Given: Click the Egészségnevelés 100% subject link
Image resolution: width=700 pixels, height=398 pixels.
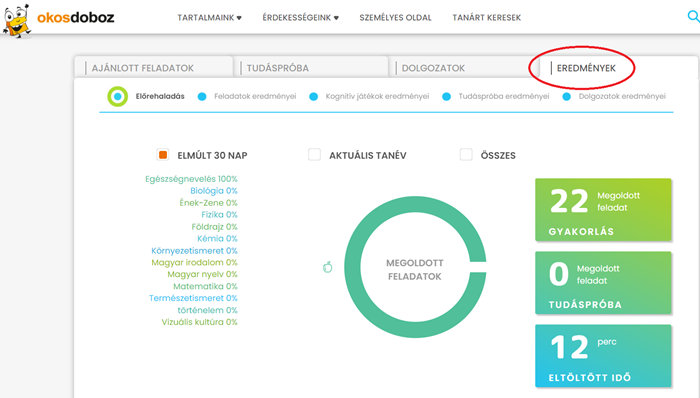Looking at the screenshot, I should coord(191,179).
